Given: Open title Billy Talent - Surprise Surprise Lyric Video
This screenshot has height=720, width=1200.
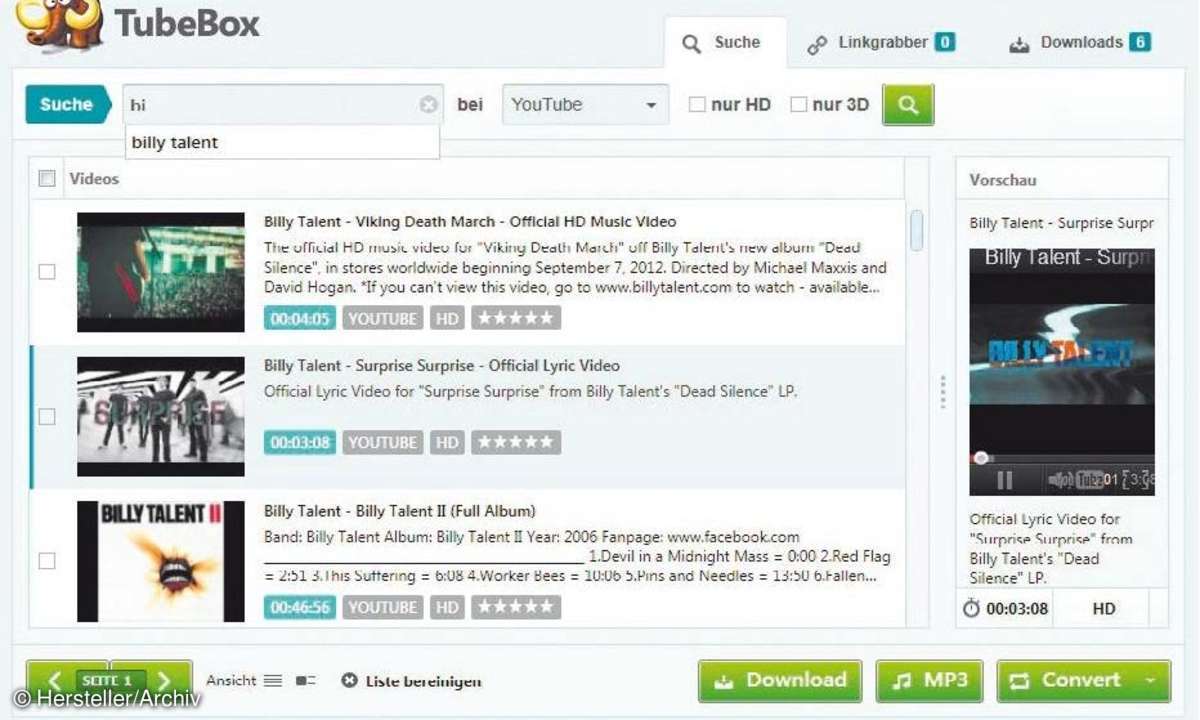Looking at the screenshot, I should pyautogui.click(x=442, y=366).
